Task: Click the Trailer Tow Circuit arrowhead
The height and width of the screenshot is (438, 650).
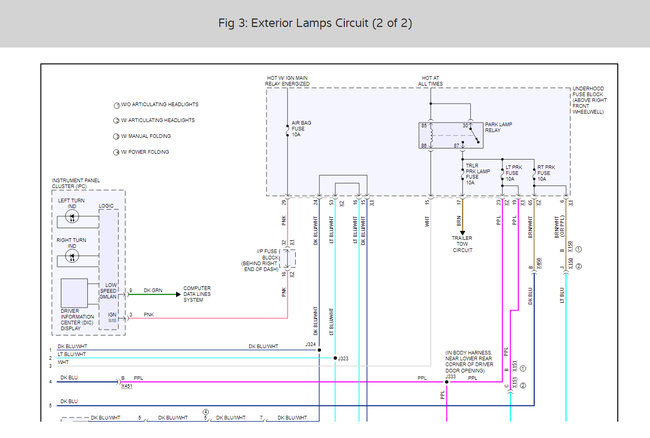Action: (463, 233)
